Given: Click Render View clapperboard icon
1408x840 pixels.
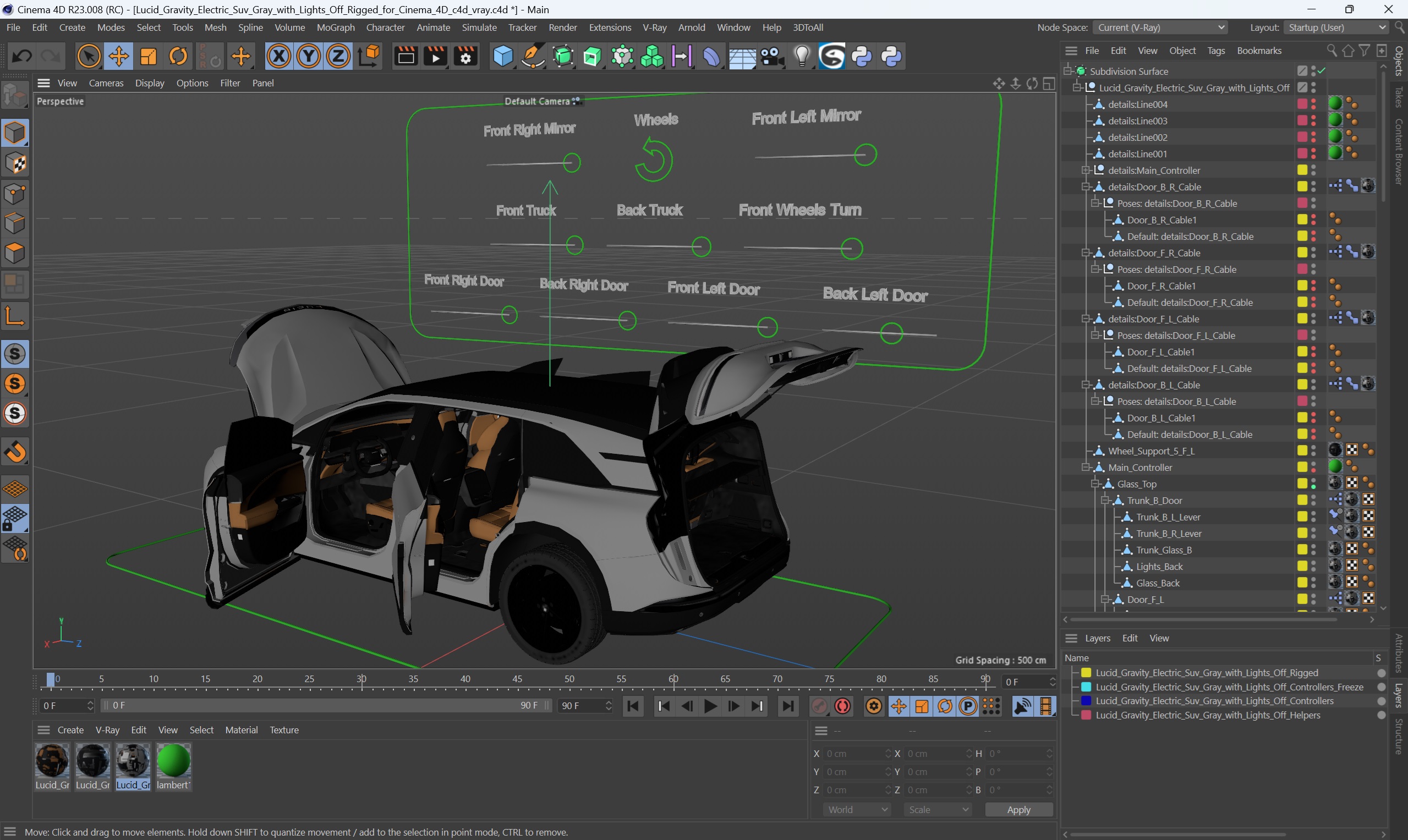Looking at the screenshot, I should 406,56.
